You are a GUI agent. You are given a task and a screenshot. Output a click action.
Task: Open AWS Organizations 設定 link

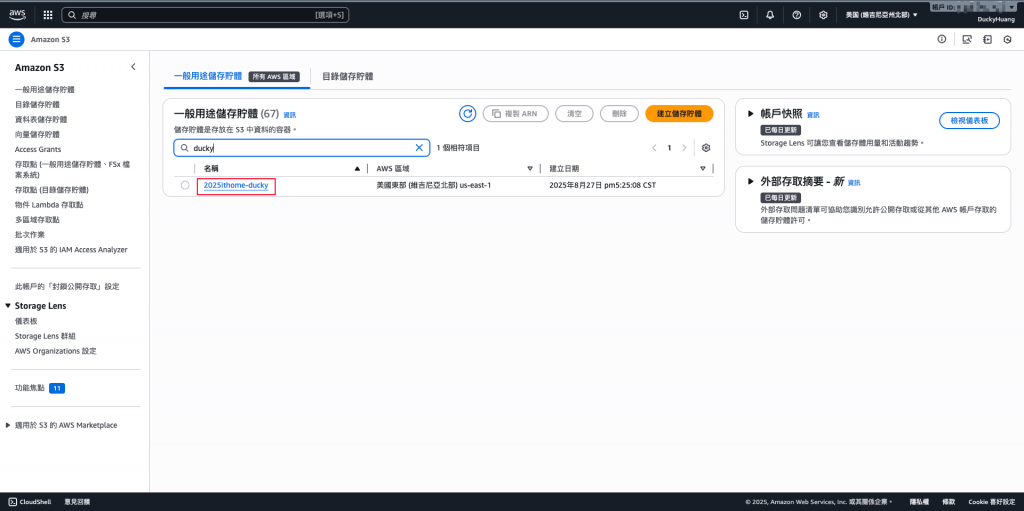56,351
